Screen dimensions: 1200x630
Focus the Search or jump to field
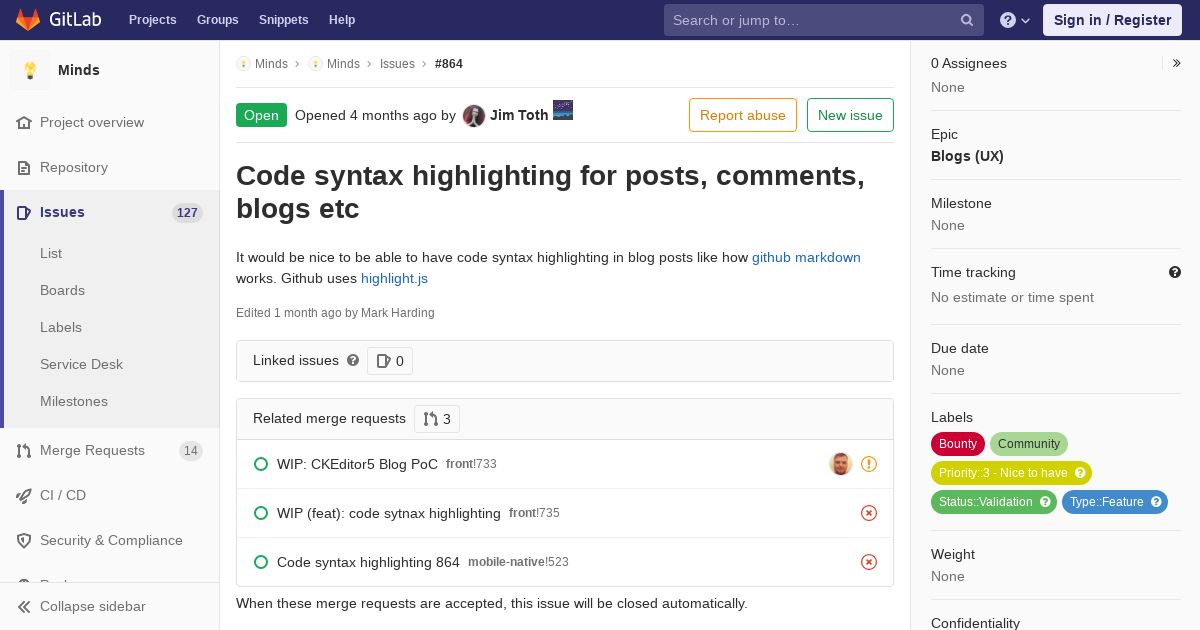(810, 20)
